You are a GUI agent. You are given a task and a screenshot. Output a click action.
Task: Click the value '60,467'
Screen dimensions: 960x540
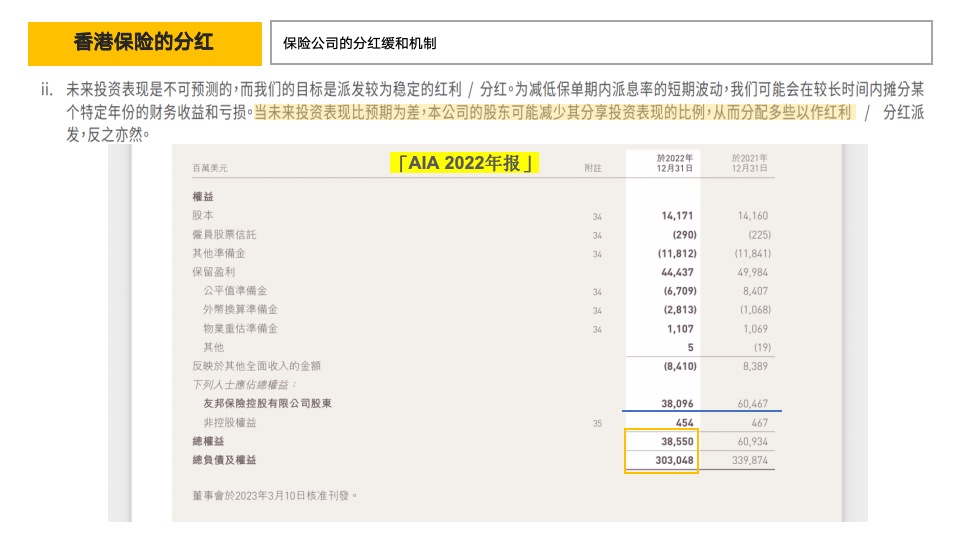click(x=752, y=403)
